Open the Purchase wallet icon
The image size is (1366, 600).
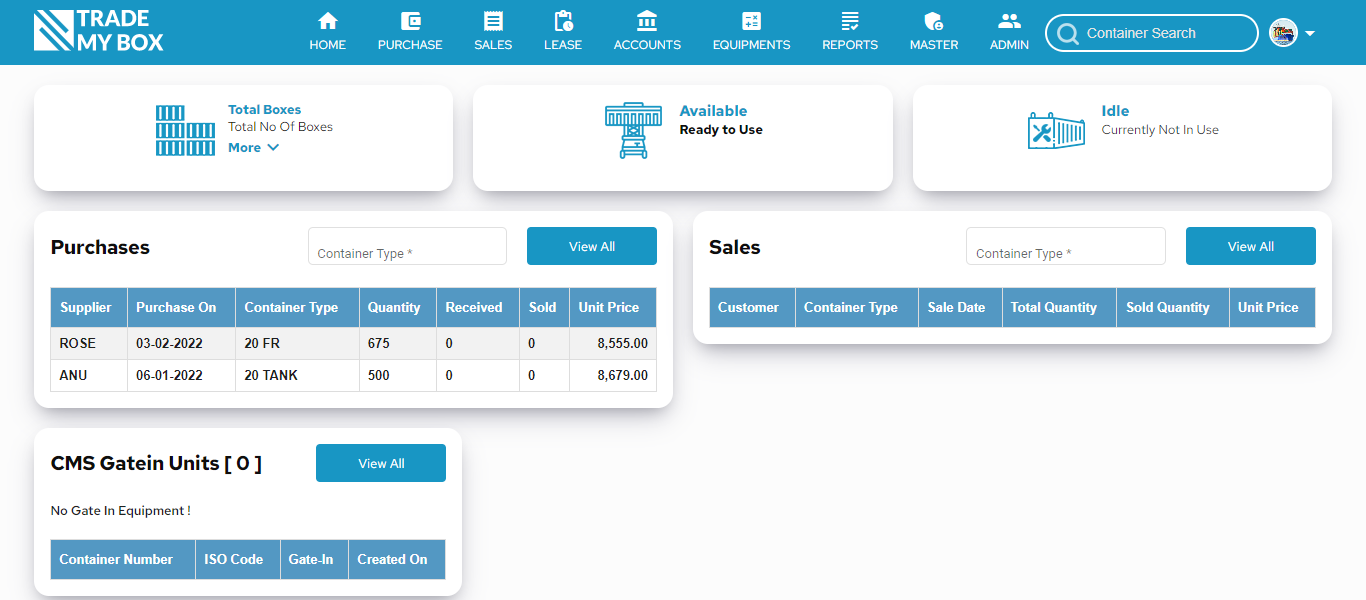point(410,21)
